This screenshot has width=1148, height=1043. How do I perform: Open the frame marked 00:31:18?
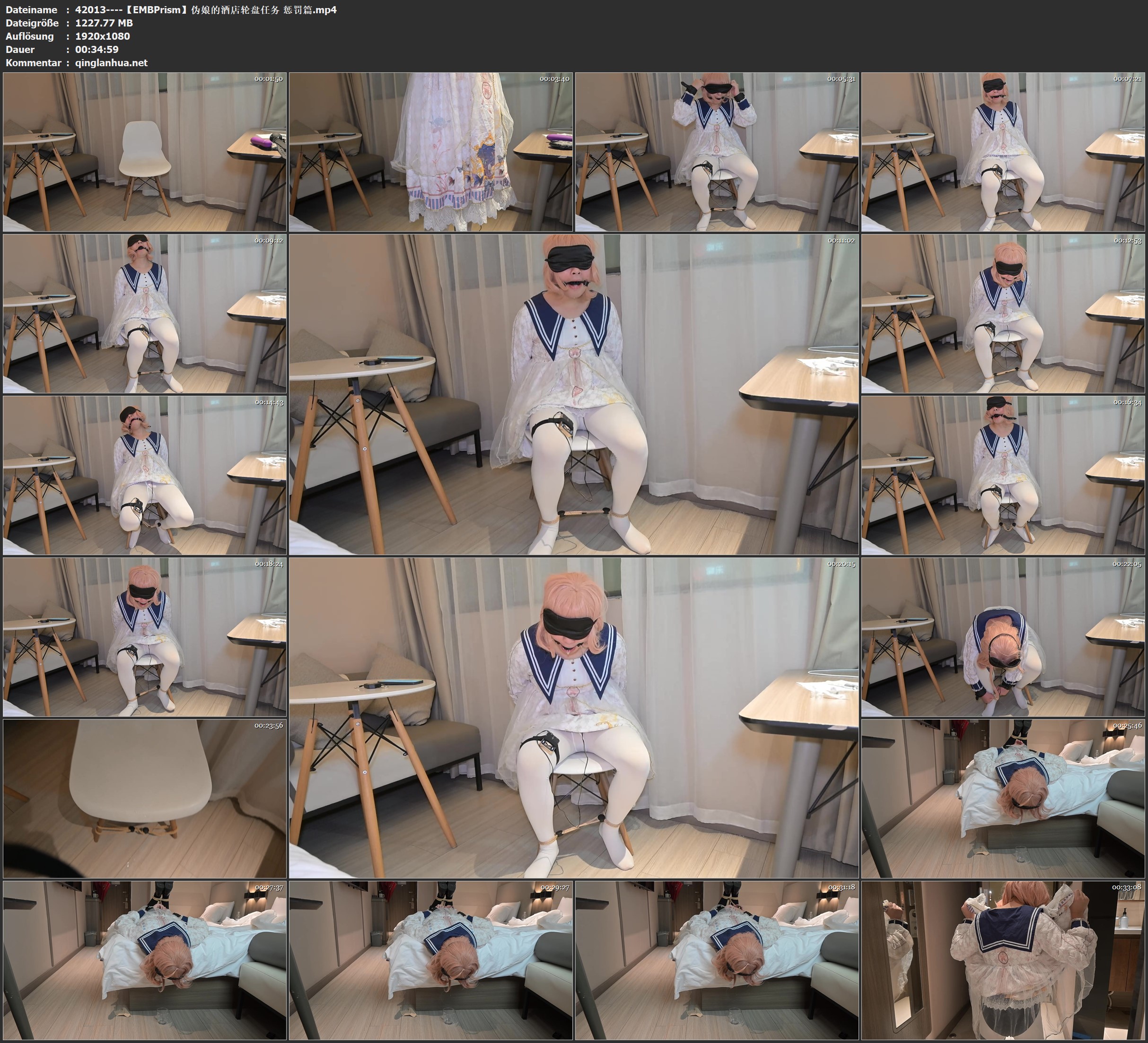pyautogui.click(x=717, y=960)
